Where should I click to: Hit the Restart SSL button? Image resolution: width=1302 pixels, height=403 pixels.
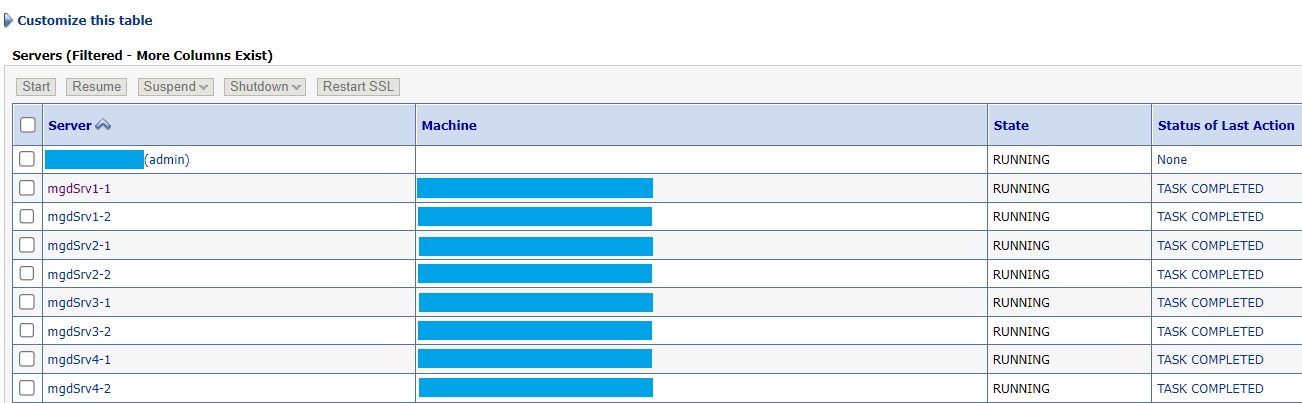[x=358, y=87]
